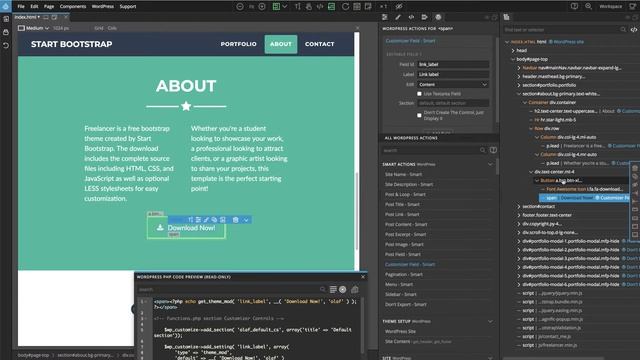Open the element code panel icon
This screenshot has width=640, height=360.
tap(411, 17)
